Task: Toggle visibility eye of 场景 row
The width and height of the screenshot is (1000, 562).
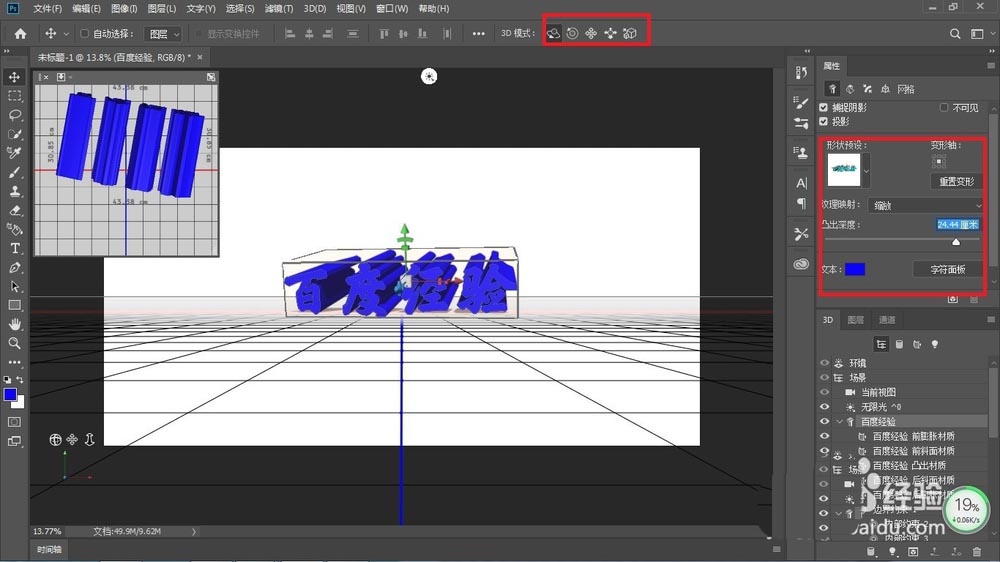Action: pos(824,378)
